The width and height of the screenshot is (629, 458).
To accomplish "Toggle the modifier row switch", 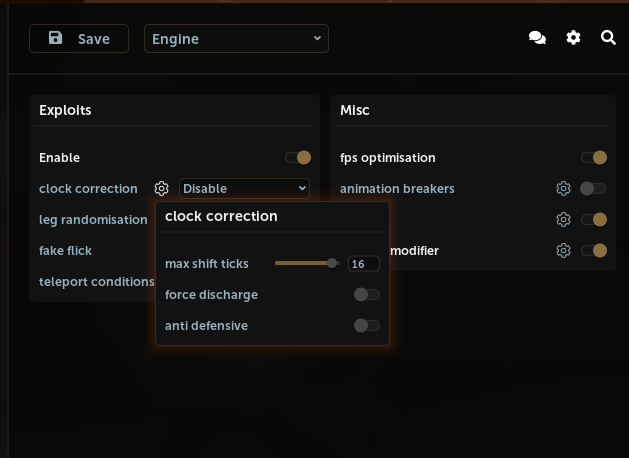I will [x=594, y=251].
